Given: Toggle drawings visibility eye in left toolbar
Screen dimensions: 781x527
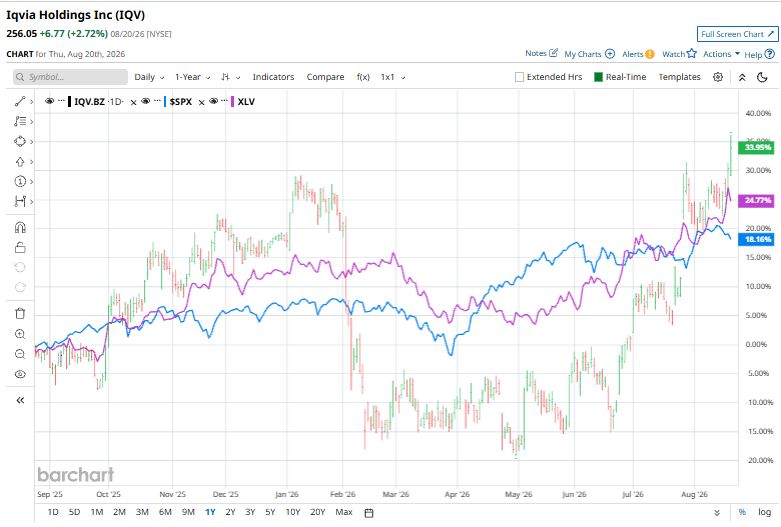Looking at the screenshot, I should (20, 374).
